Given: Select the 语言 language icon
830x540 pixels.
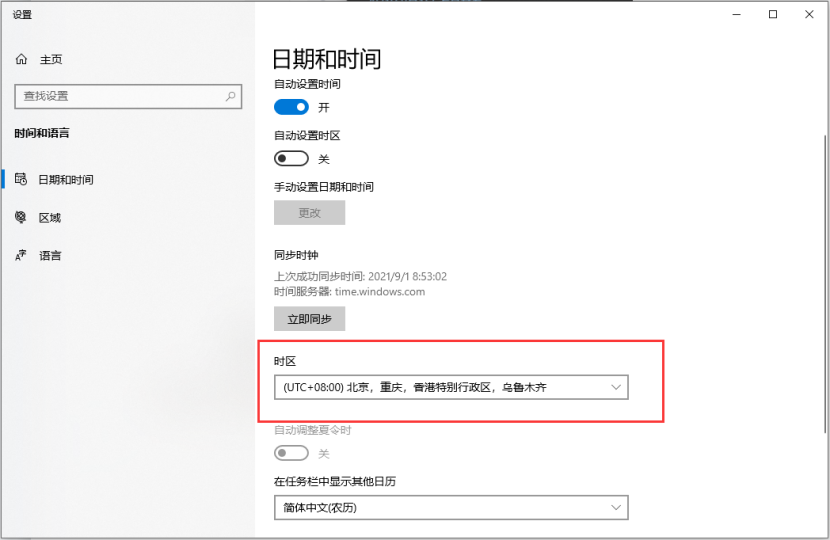Looking at the screenshot, I should 21,255.
